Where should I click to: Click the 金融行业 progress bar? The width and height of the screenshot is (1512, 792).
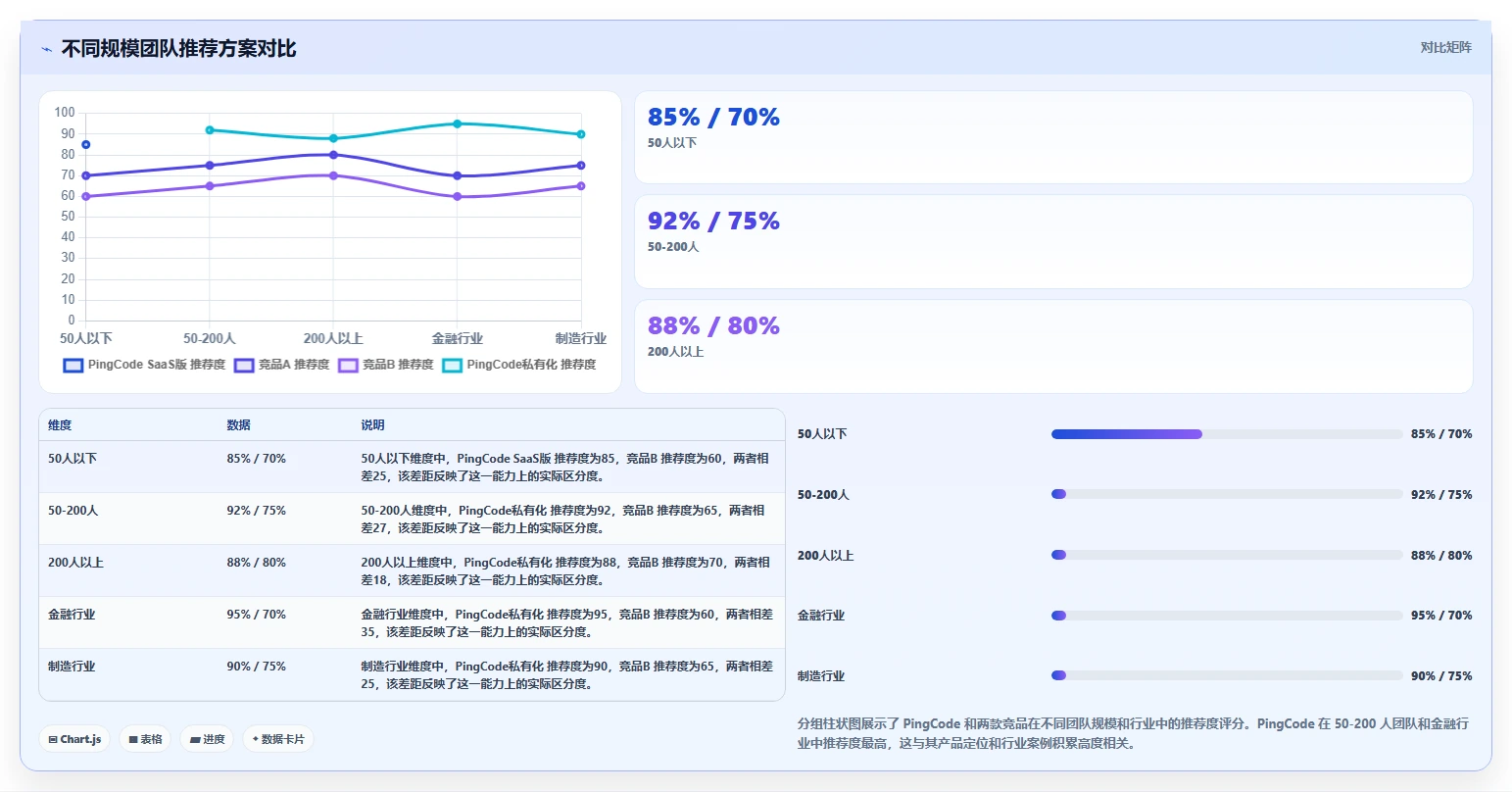(1227, 616)
